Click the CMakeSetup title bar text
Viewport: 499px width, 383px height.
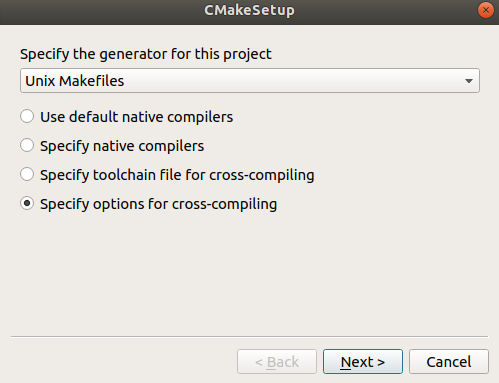249,10
